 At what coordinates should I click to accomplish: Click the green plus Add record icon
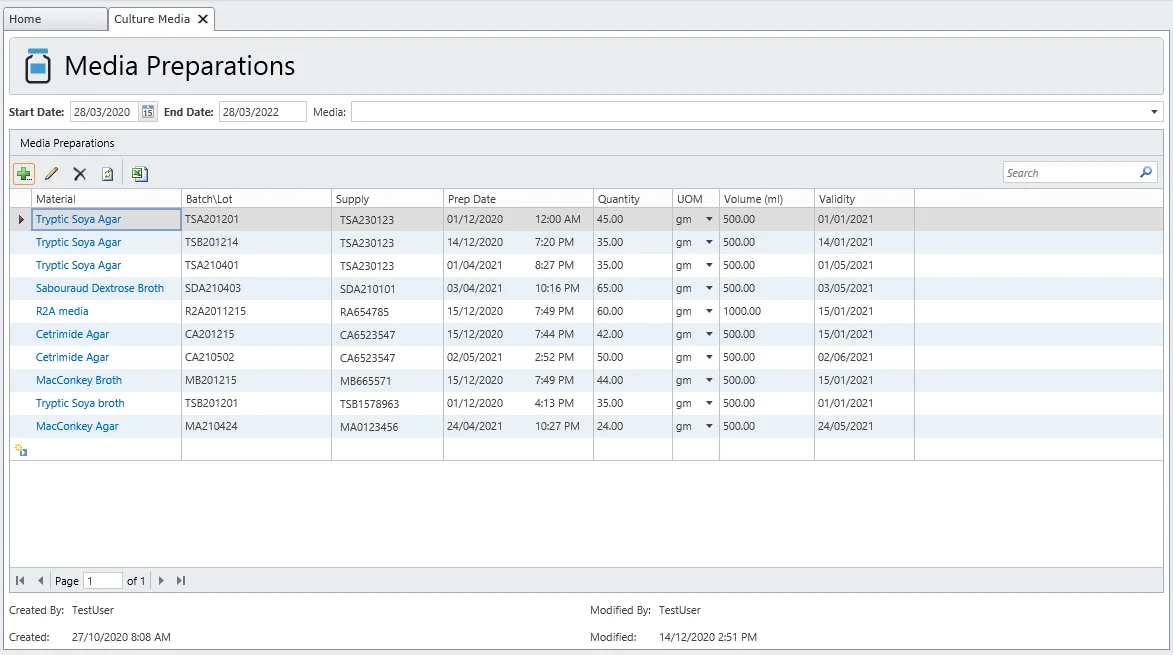(24, 174)
